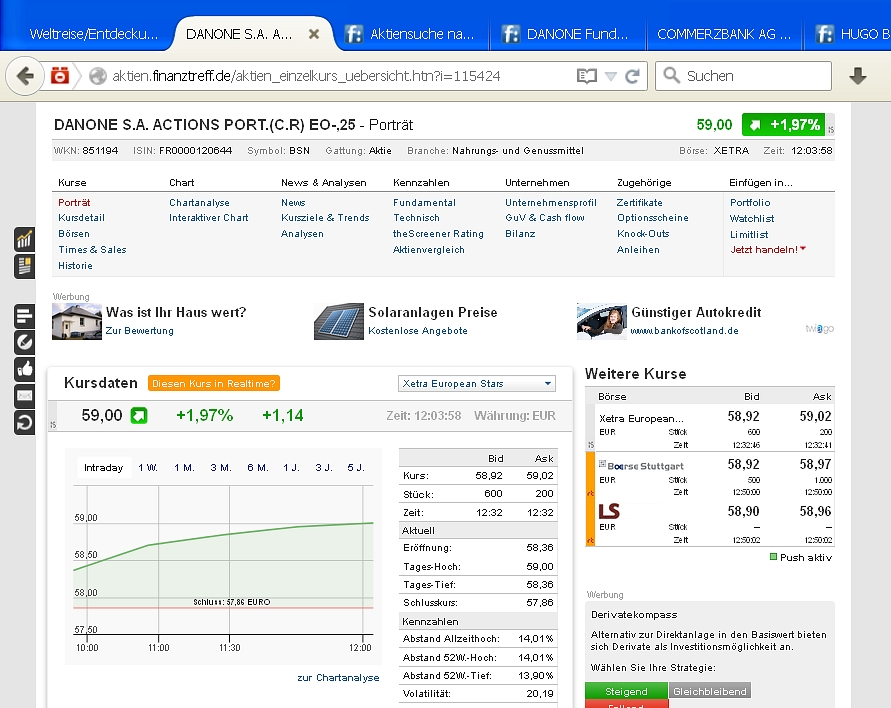Click the LS exchange logo in Weitere Kurse
Screen dimensions: 891x708
[x=609, y=511]
